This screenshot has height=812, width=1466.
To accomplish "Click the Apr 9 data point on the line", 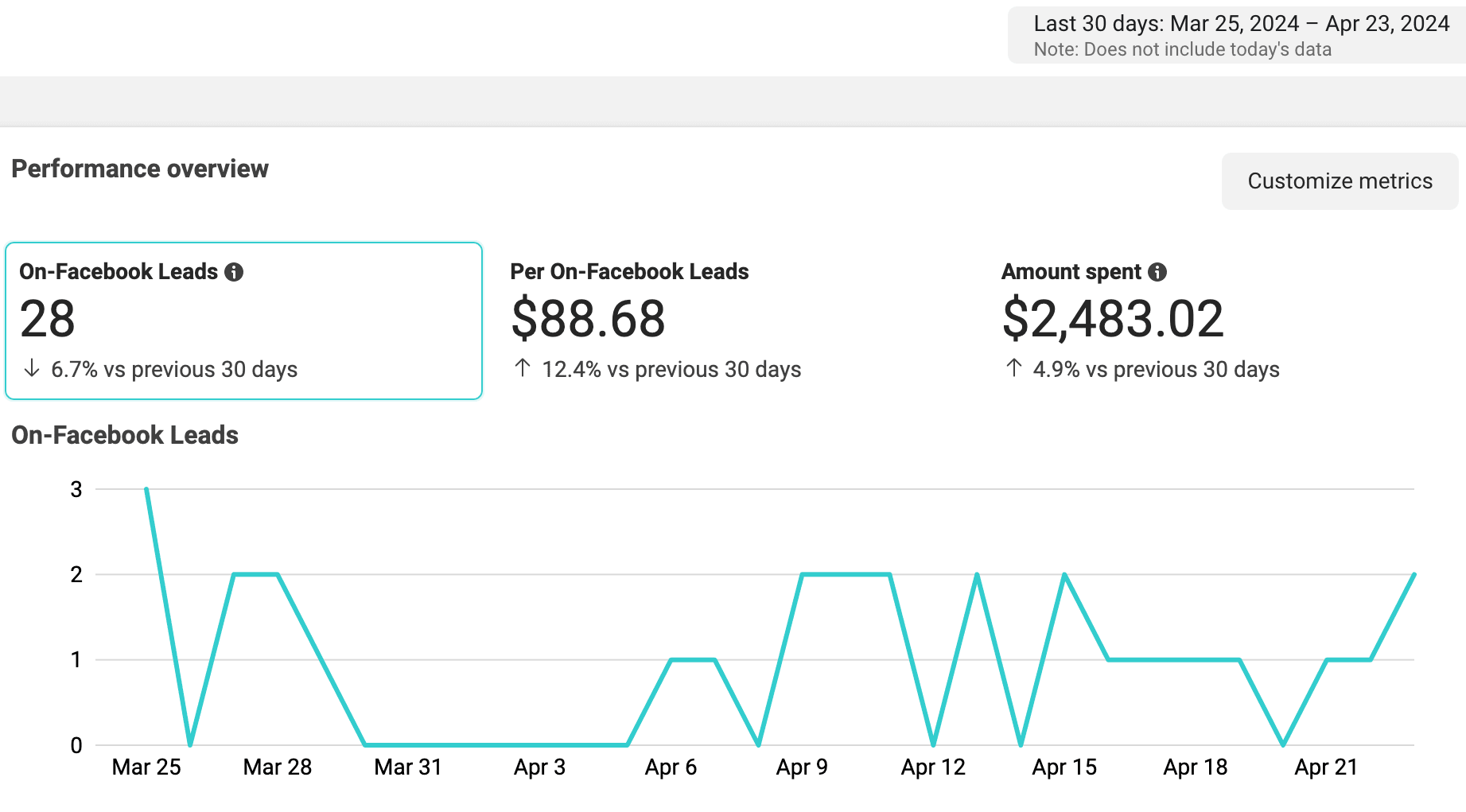I will point(802,574).
